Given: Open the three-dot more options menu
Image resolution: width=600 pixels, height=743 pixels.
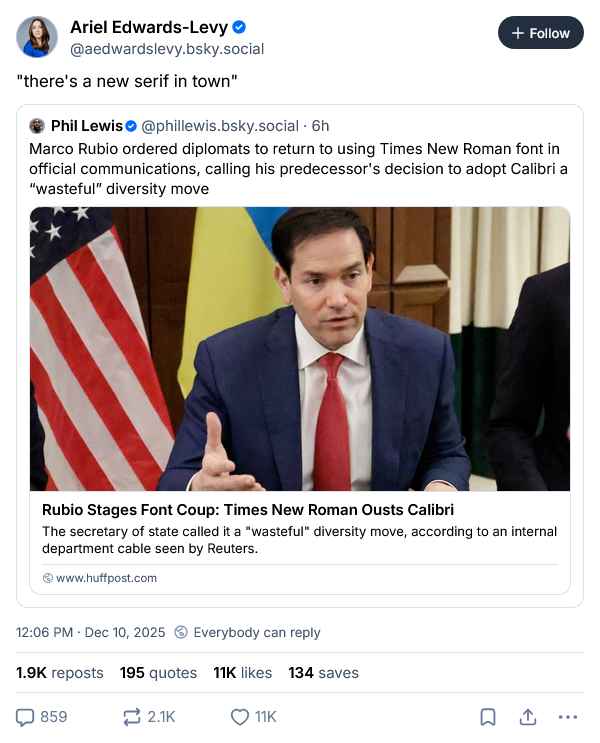Looking at the screenshot, I should pos(568,716).
